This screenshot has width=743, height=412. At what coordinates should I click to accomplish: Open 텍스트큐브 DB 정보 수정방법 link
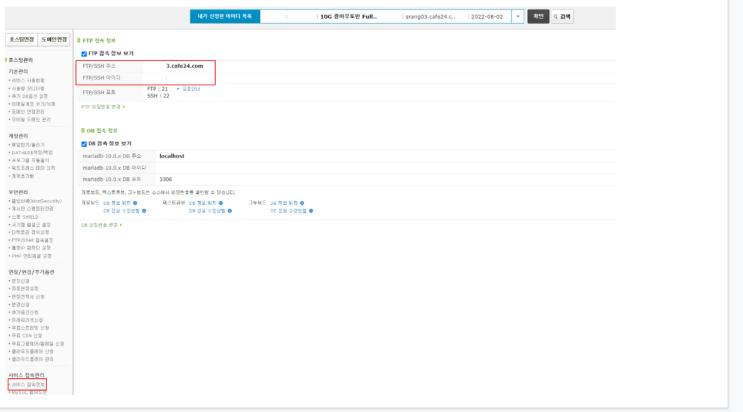(208, 211)
